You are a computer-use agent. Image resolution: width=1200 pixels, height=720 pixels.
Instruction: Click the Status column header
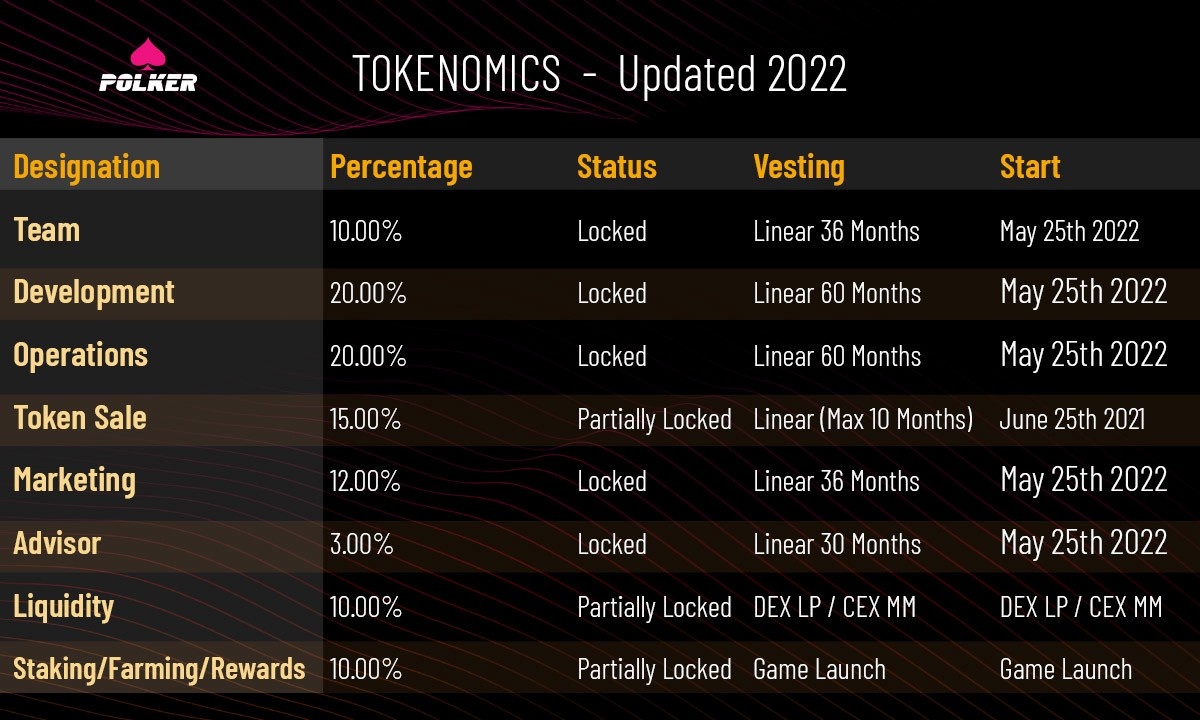pyautogui.click(x=616, y=166)
